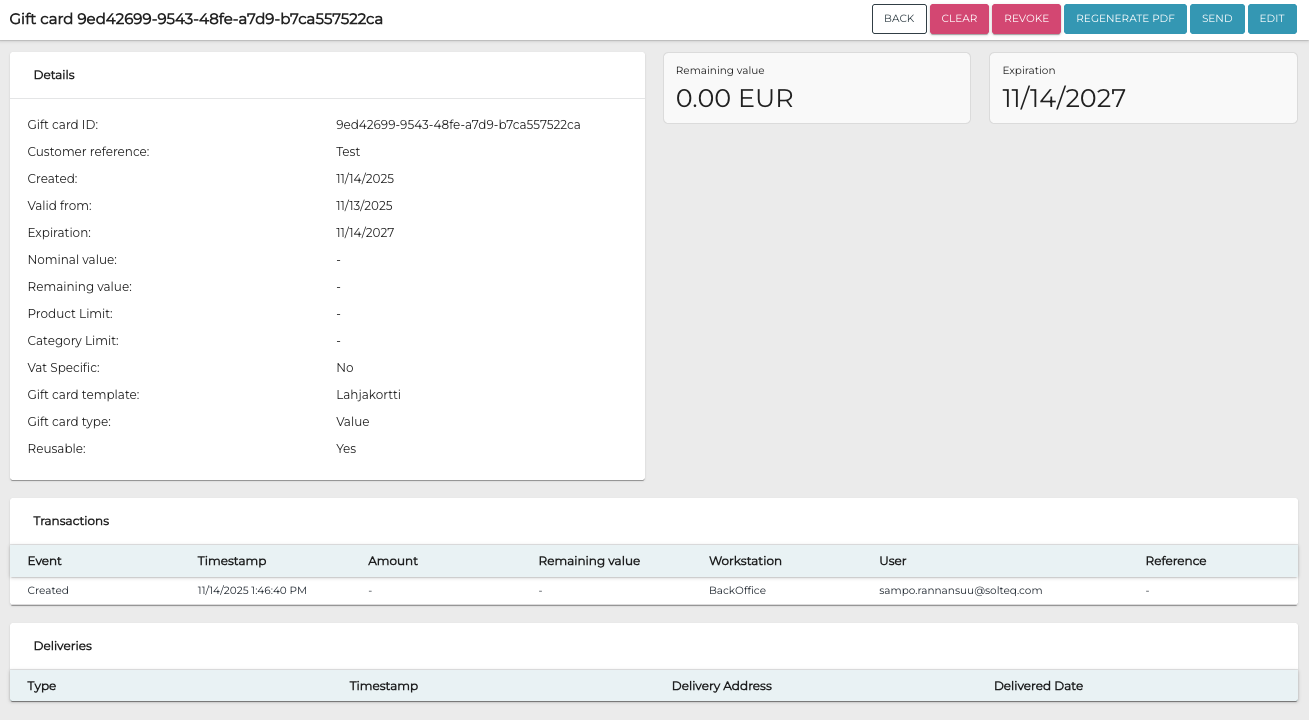Image resolution: width=1309 pixels, height=720 pixels.
Task: Click REGENERATE PDF button
Action: (1125, 19)
